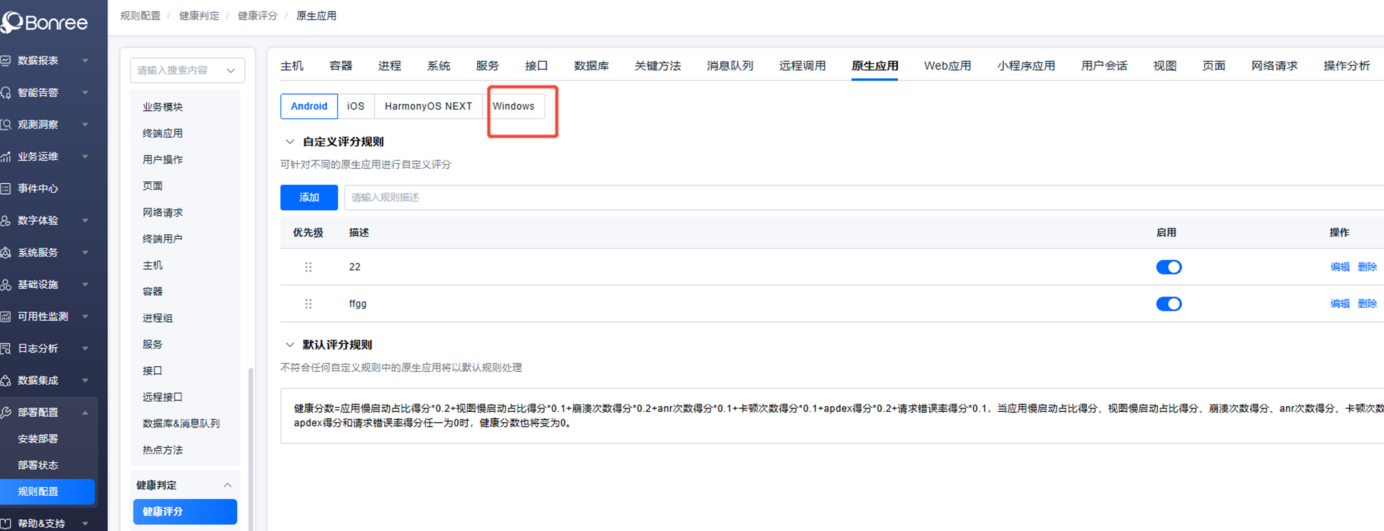Select 远程接口 in the rule list
Image resolution: width=1384 pixels, height=531 pixels.
pyautogui.click(x=163, y=397)
